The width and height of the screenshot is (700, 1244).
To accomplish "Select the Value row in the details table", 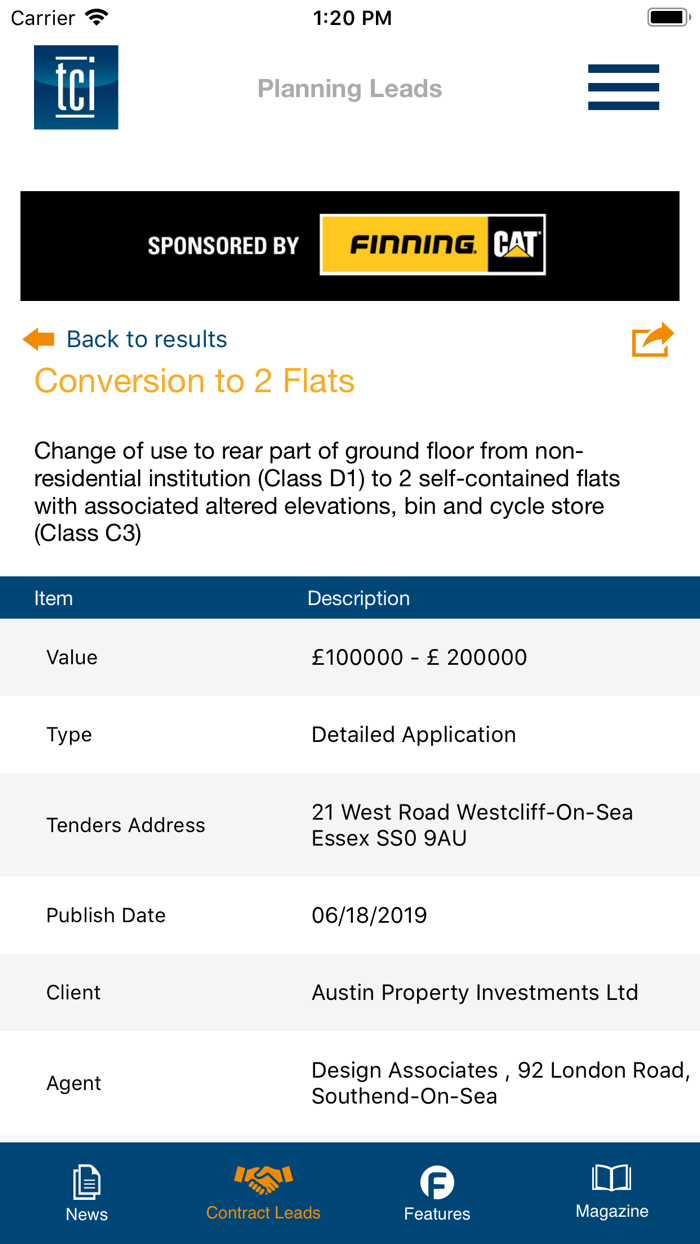I will tap(350, 657).
